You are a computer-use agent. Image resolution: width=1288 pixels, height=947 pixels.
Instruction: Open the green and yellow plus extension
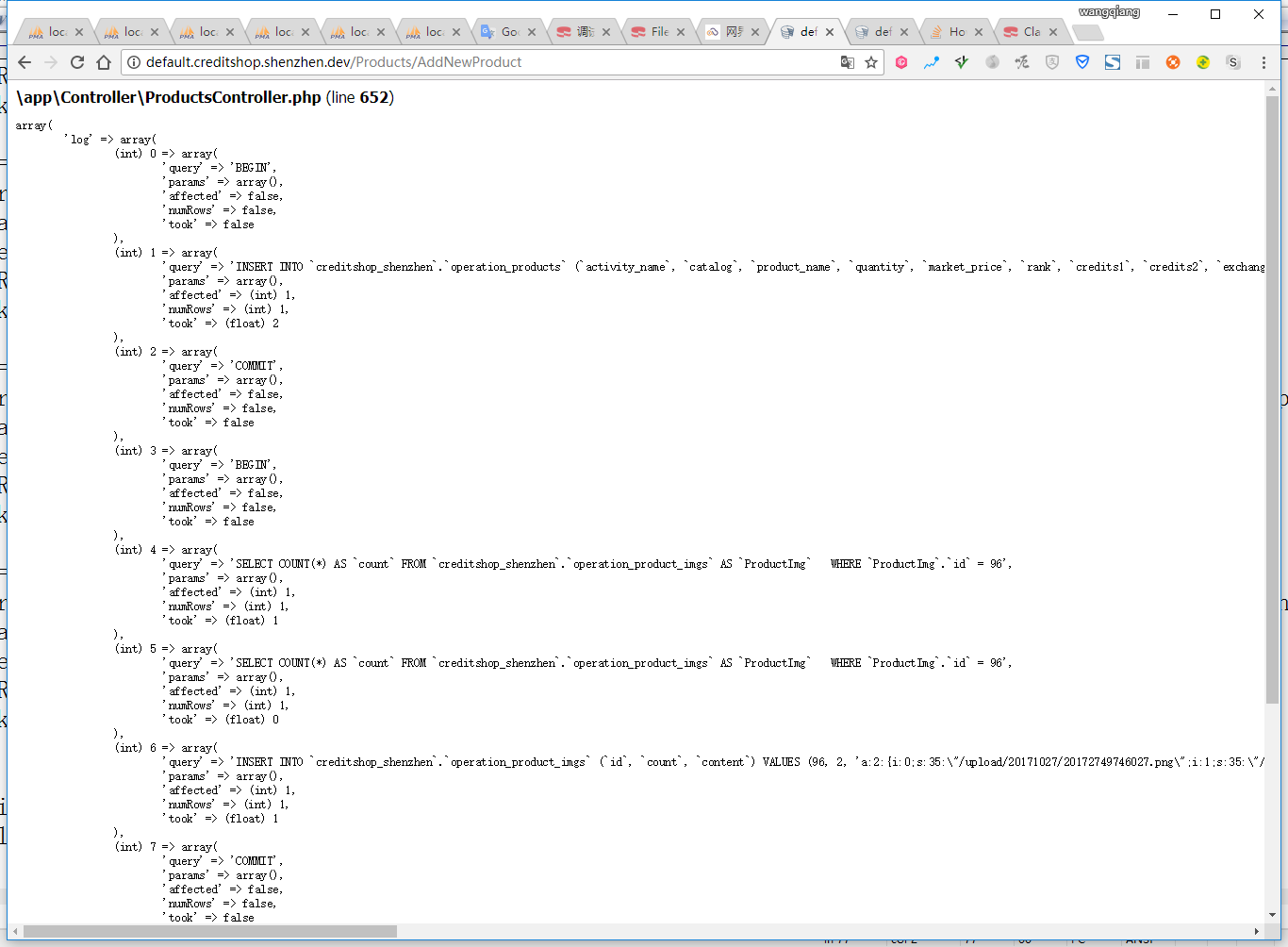tap(1203, 62)
